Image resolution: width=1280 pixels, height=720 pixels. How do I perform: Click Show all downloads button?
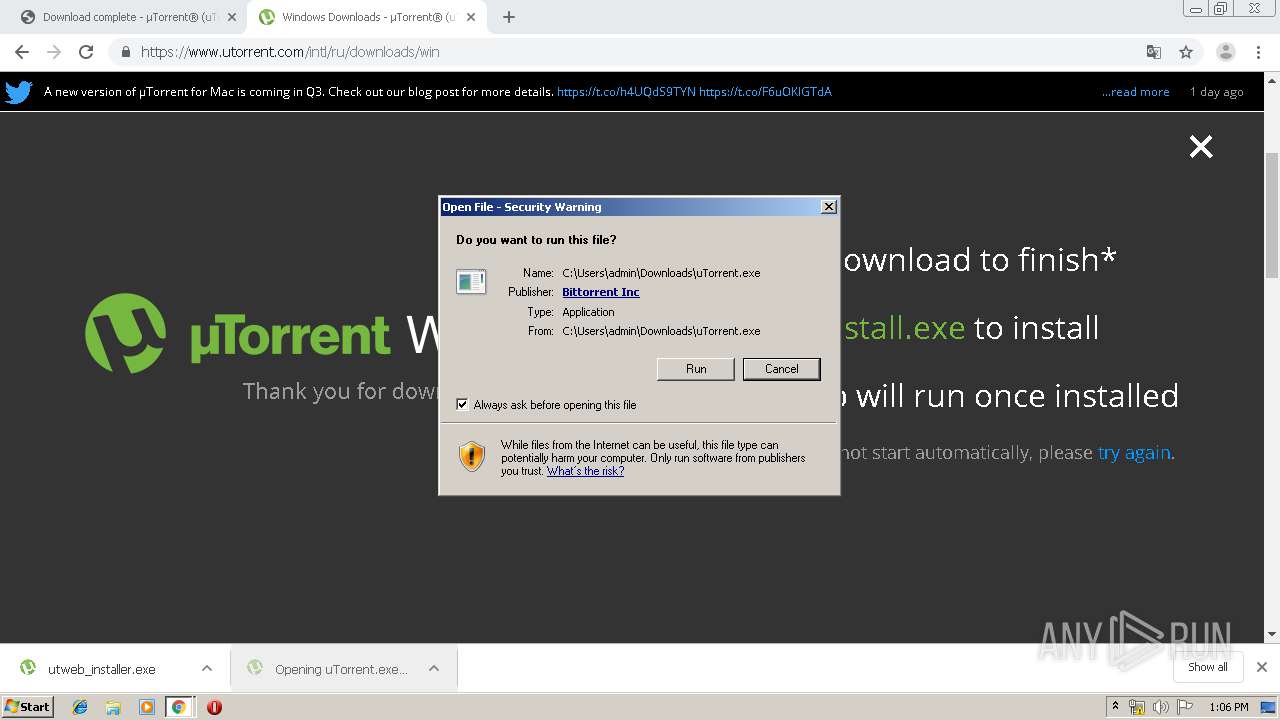pyautogui.click(x=1207, y=667)
